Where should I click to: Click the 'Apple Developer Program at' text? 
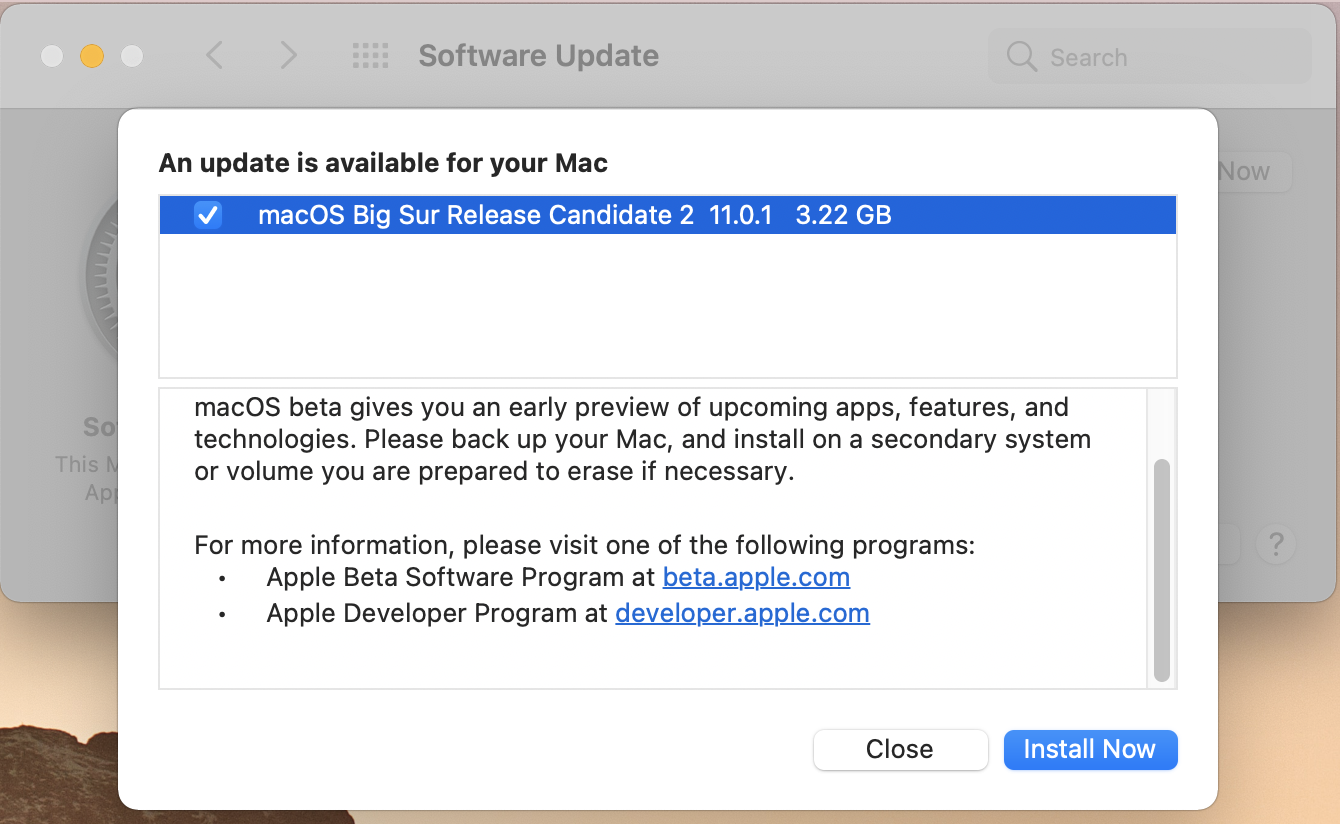437,613
